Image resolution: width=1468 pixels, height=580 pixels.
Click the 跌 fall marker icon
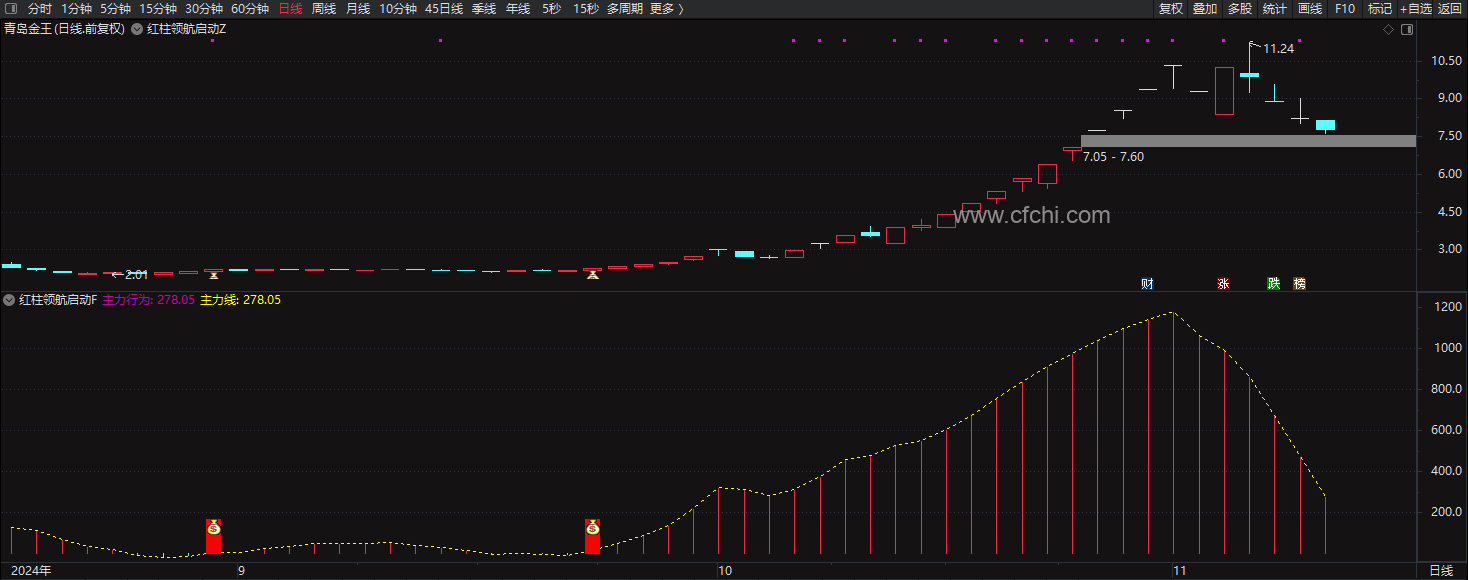point(1274,284)
